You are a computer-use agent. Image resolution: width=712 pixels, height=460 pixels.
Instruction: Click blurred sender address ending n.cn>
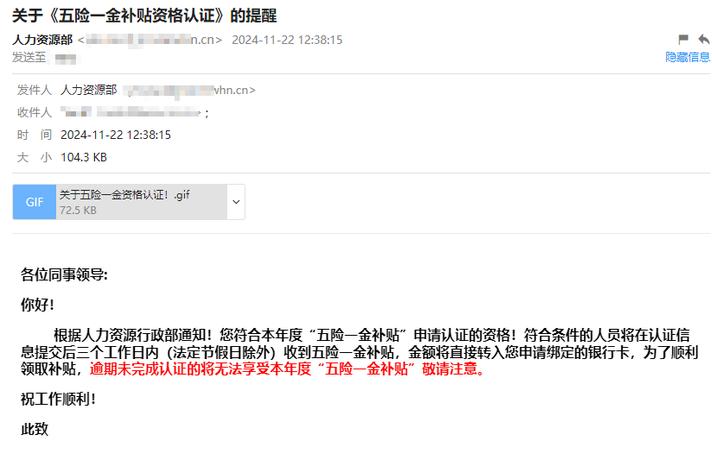(150, 40)
